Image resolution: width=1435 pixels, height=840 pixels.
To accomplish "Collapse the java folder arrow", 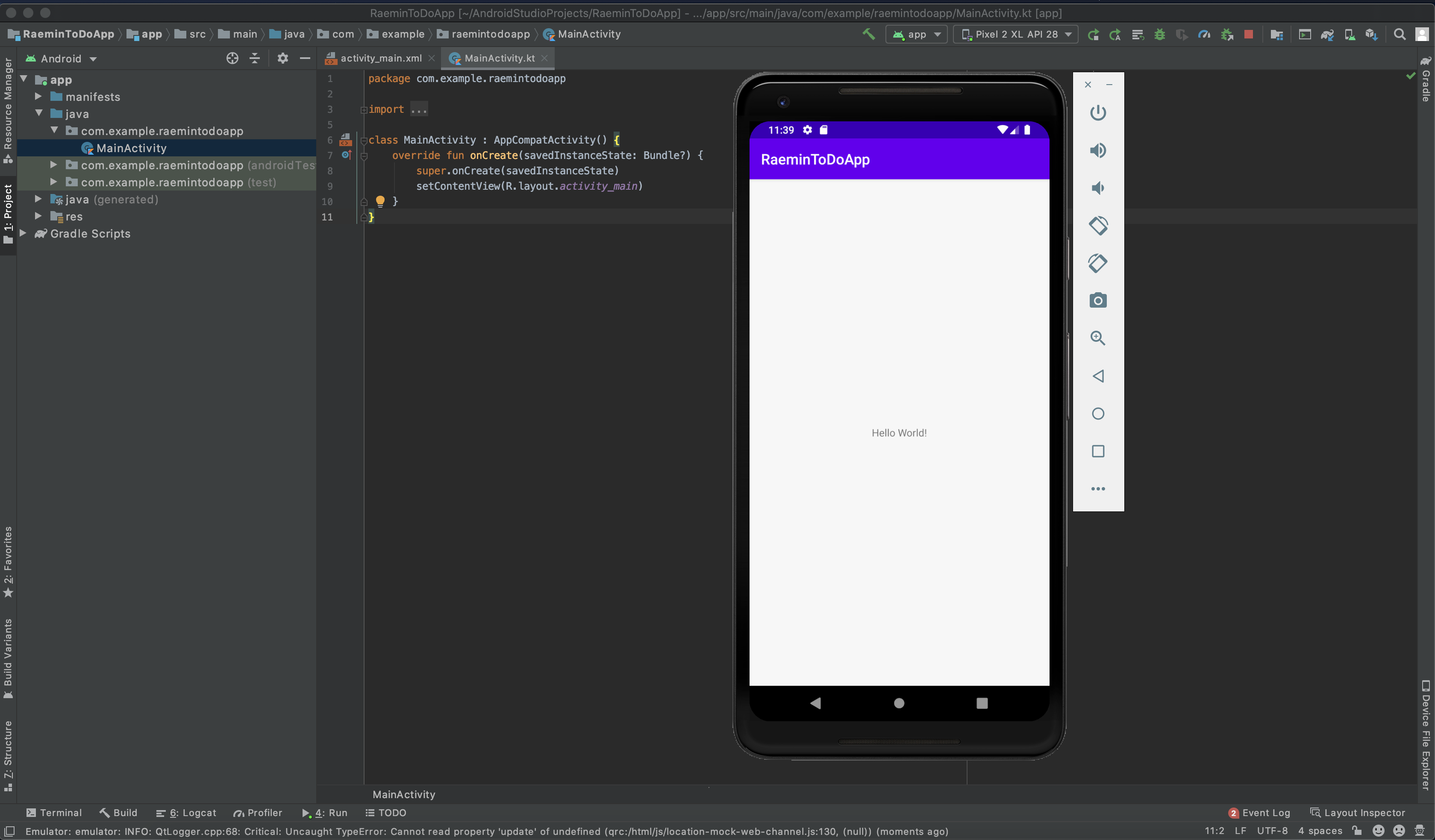I will (x=39, y=113).
